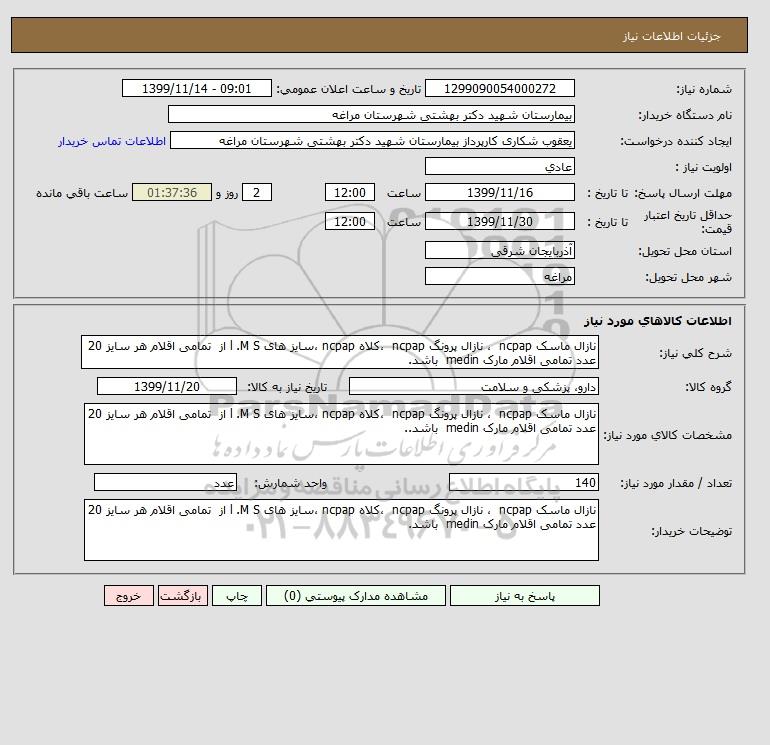Viewport: 770px width, 745px height.
Task: Click the price validity date 1399/11/30
Action: tap(500, 222)
